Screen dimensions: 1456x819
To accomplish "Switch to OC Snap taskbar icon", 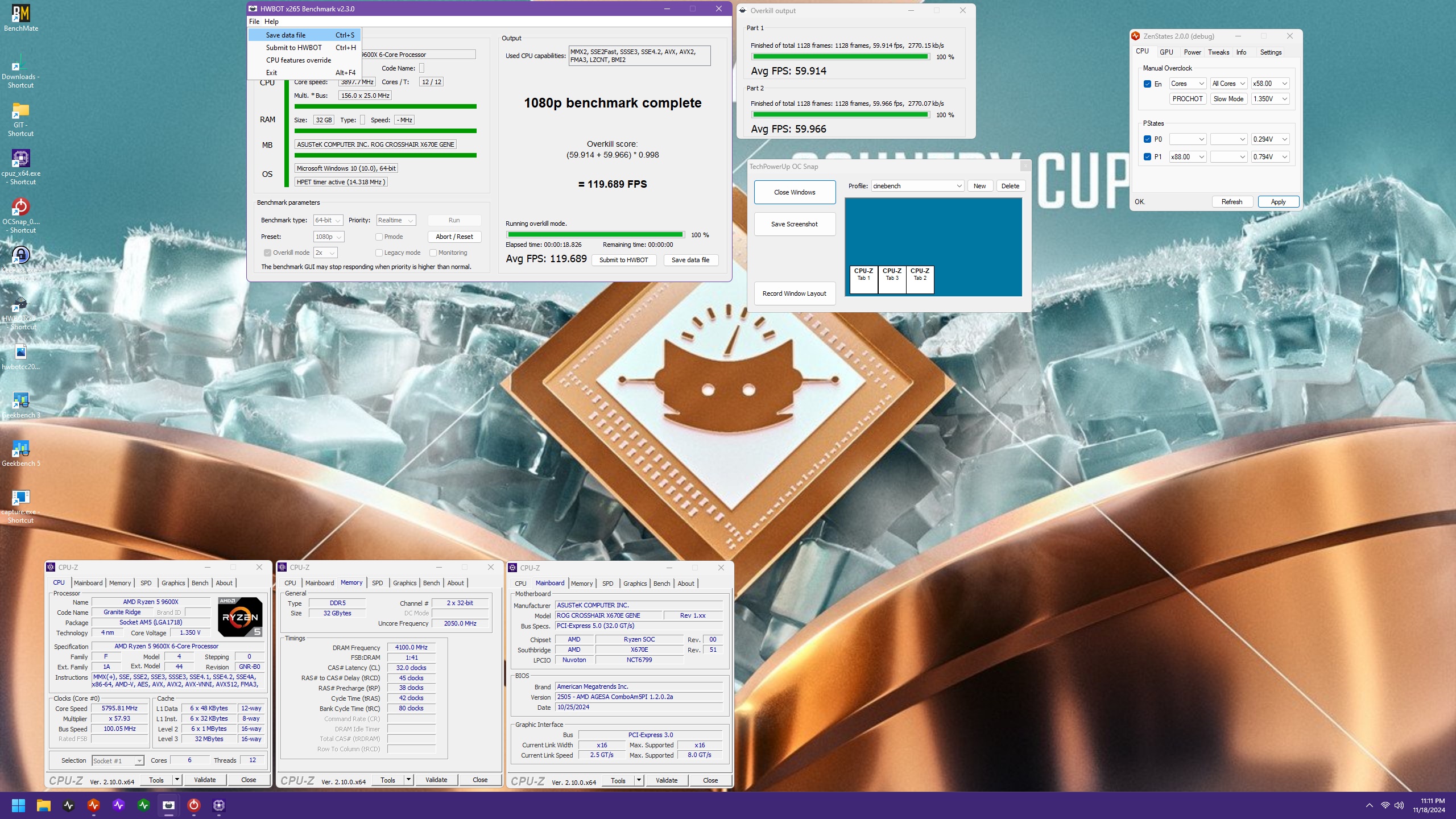I will coord(194,805).
